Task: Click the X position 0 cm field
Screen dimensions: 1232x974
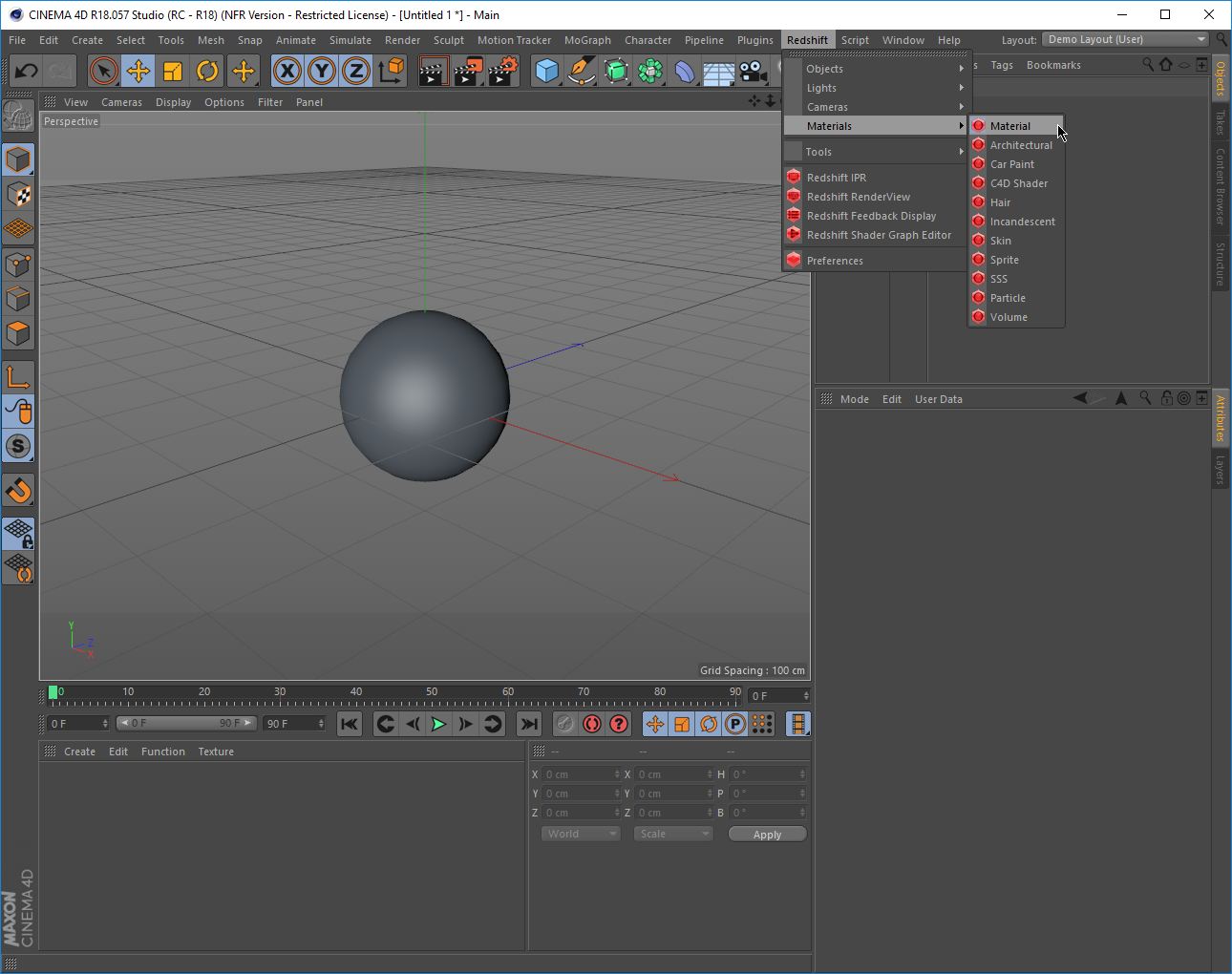Action: coord(581,774)
